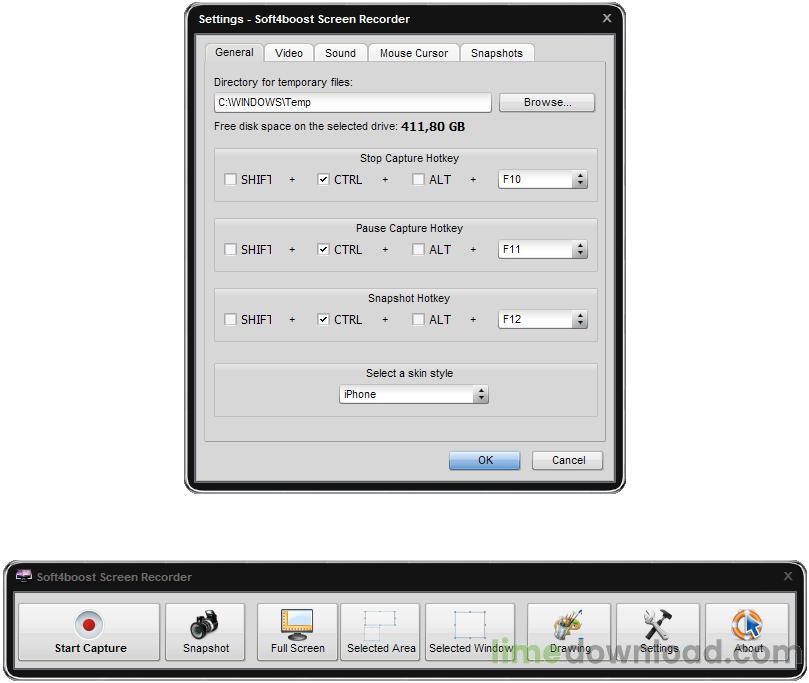Click the Browse button for temporary files
The width and height of the screenshot is (809, 683).
click(x=546, y=102)
